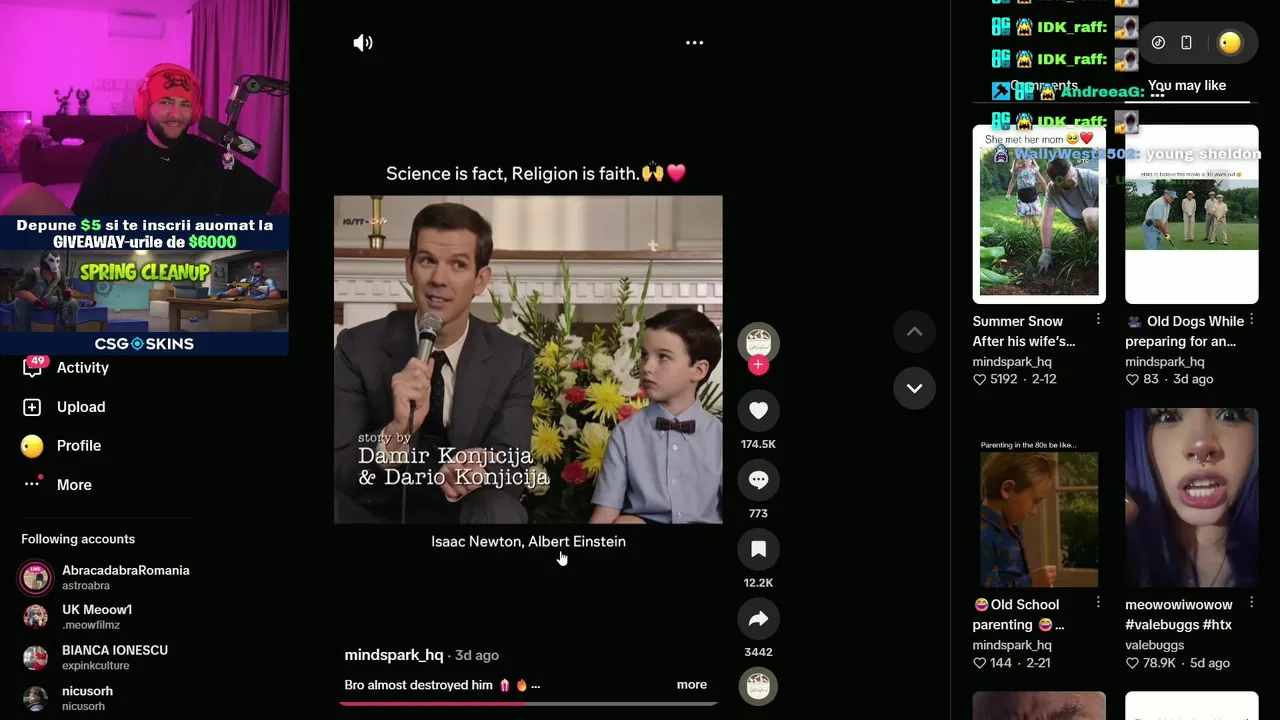Open the meowowiwowow purple-hair thumbnail
The image size is (1280, 720).
(x=1192, y=498)
